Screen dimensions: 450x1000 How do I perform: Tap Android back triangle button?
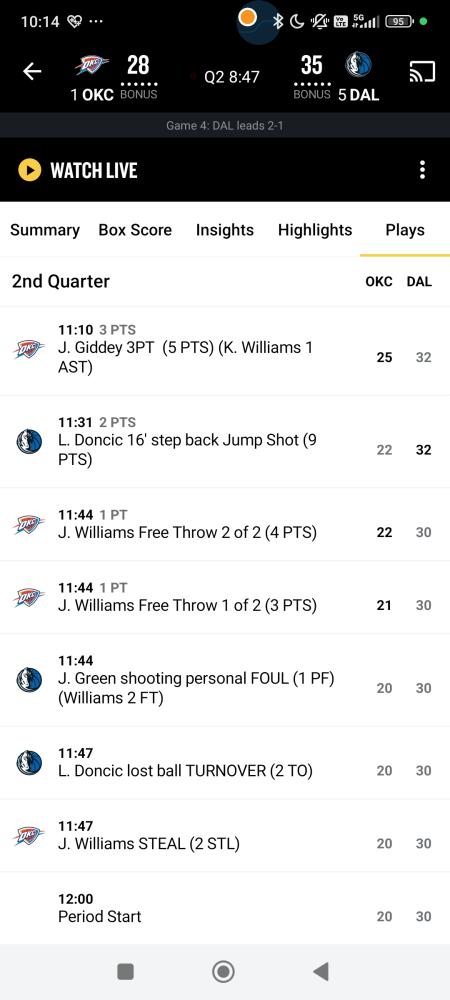(321, 971)
